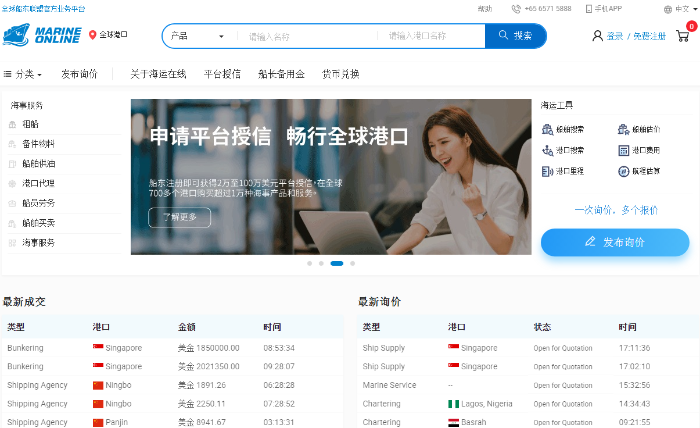Open the shopping cart icon
The height and width of the screenshot is (428, 700).
coord(682,35)
